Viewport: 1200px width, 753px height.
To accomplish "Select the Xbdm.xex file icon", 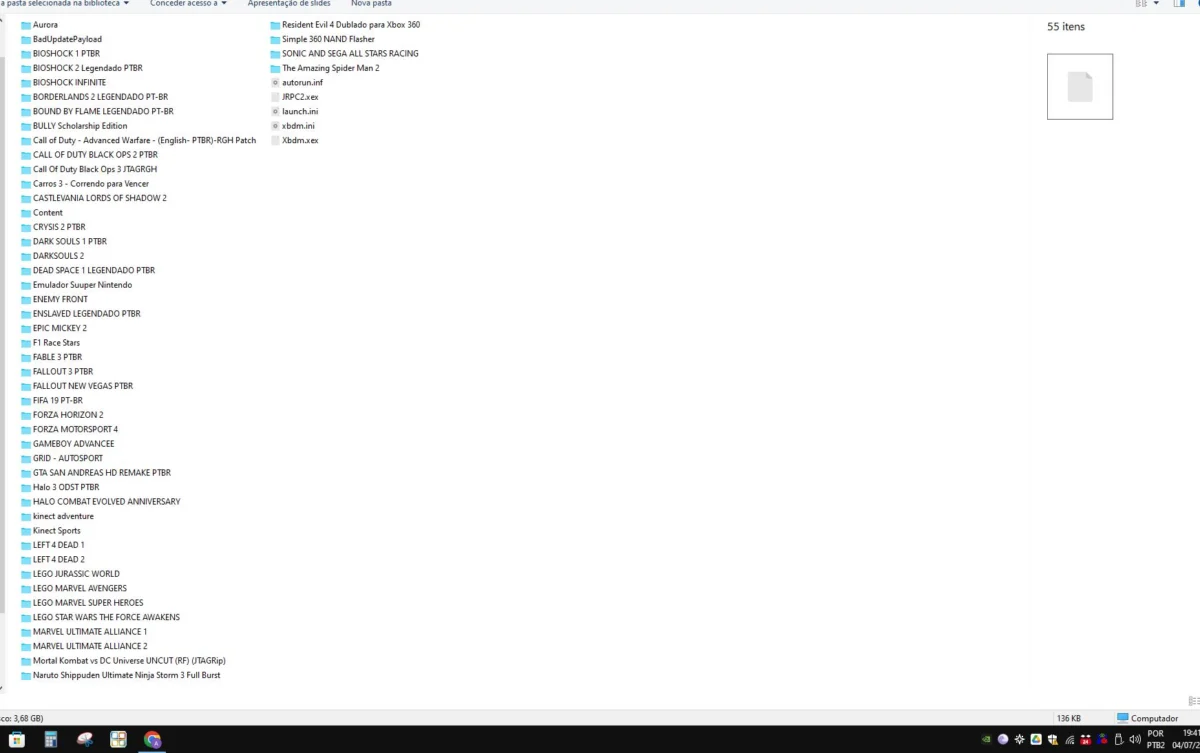I will tap(275, 141).
